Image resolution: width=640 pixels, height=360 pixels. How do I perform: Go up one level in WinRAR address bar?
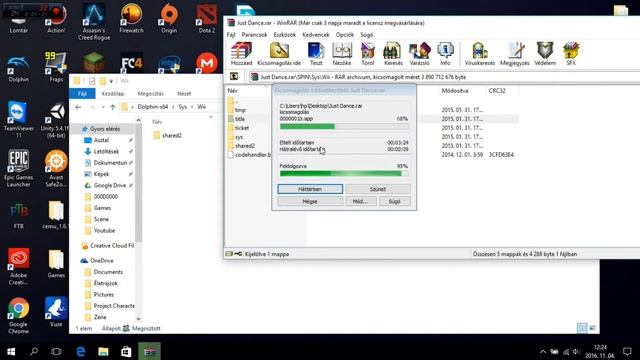234,76
